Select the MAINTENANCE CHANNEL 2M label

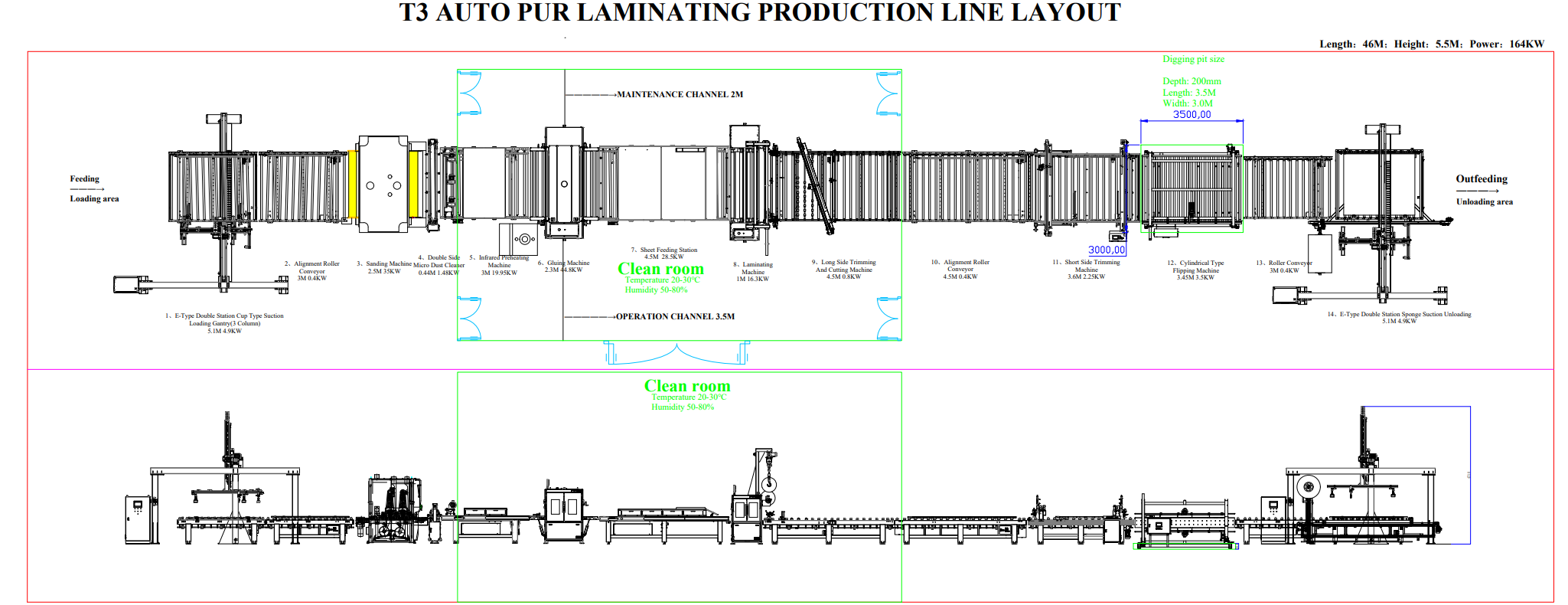coord(680,95)
